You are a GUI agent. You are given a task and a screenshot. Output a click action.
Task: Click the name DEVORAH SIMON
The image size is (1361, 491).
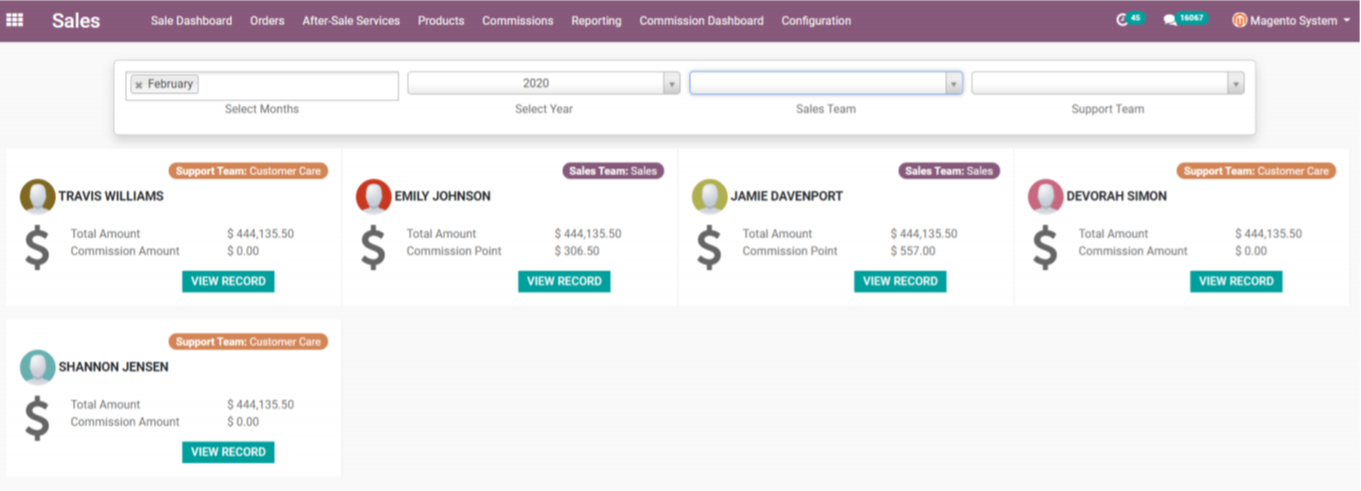coord(1117,196)
